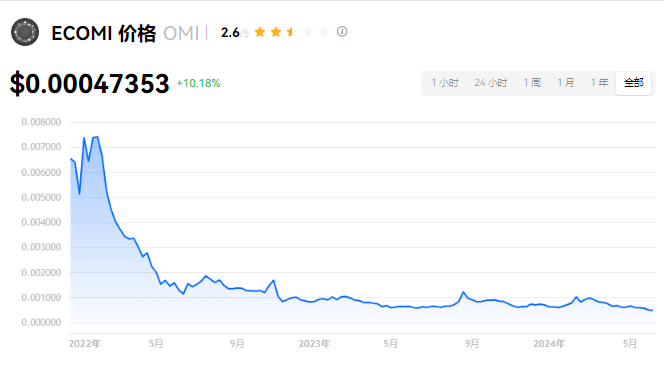
Task: Click the OMI ticker symbol
Action: coord(181,33)
